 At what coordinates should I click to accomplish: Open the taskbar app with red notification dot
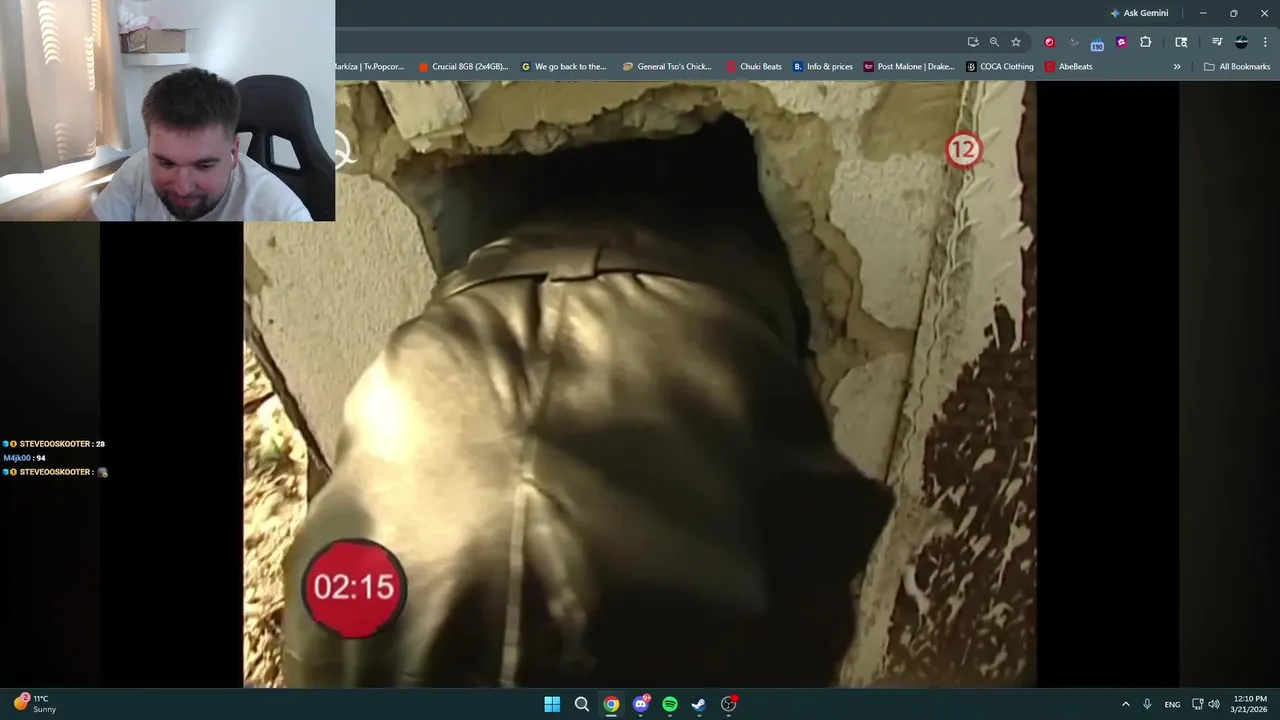[729, 704]
